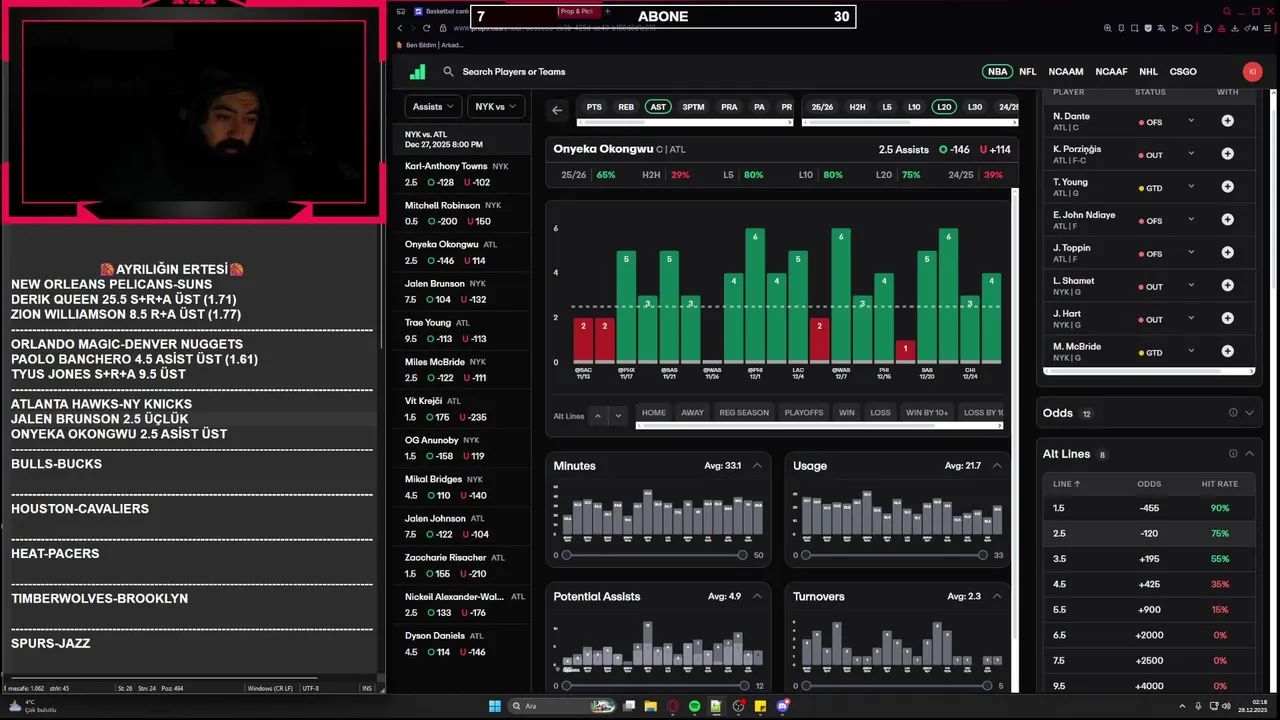Select the HOME filter chip
The width and height of the screenshot is (1280, 720).
[x=654, y=413]
